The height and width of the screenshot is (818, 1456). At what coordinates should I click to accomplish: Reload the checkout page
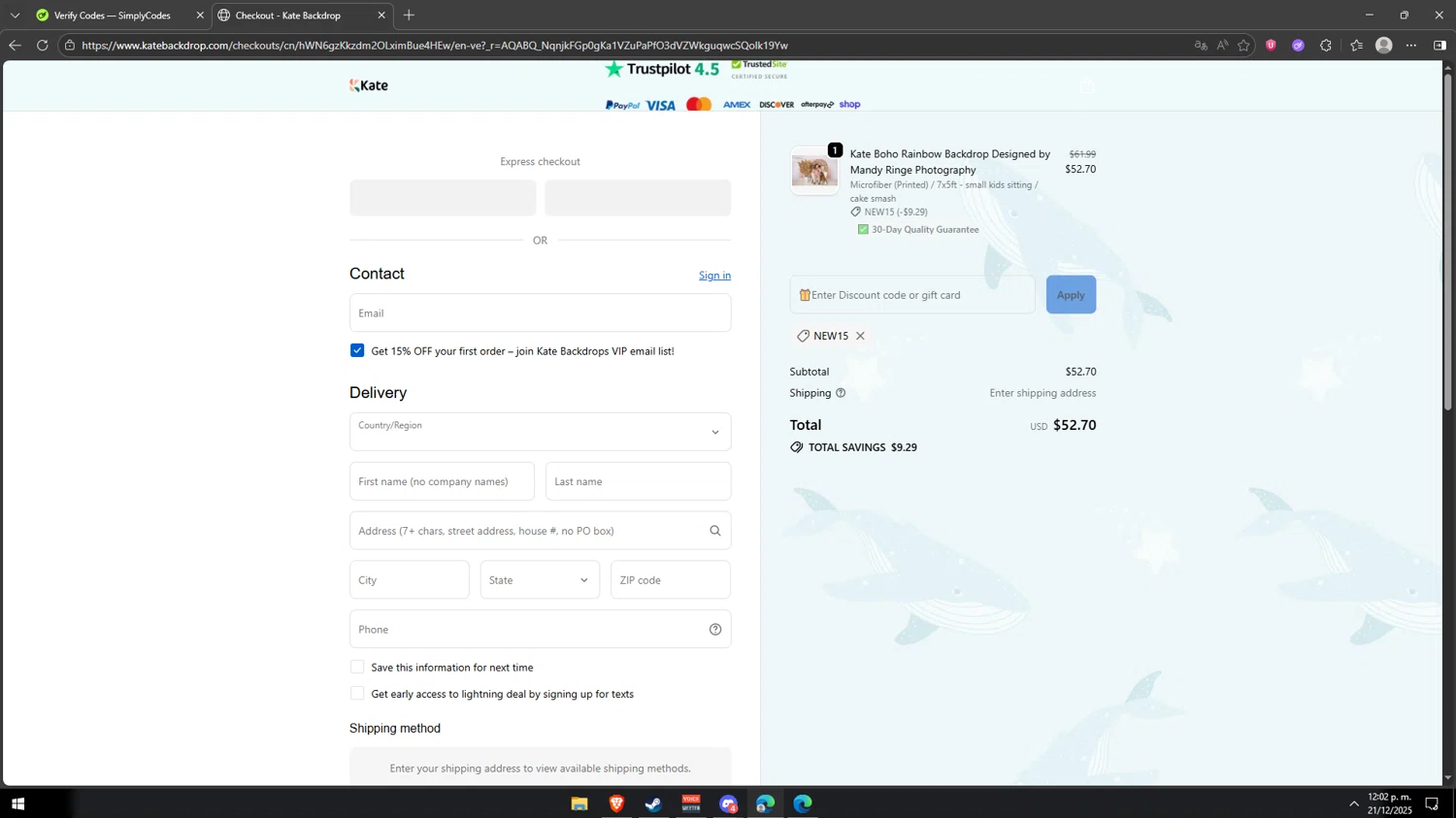click(42, 46)
